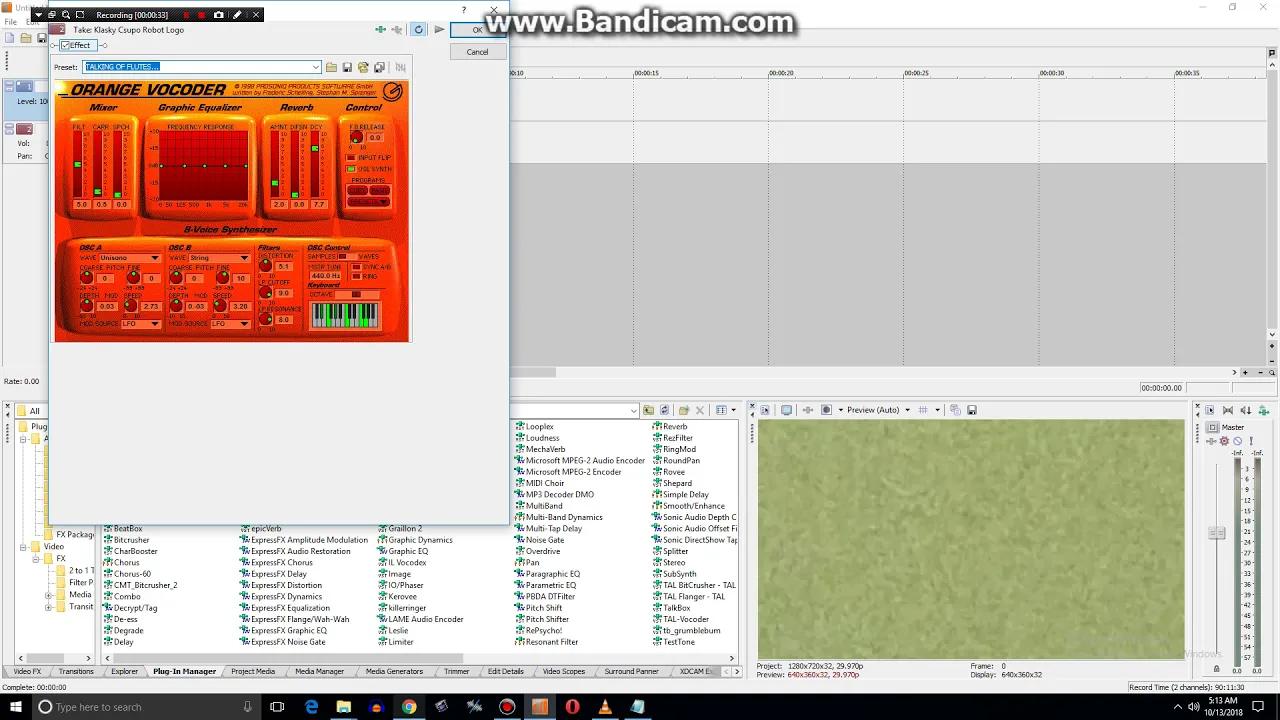Click the downmix output icon in mixer toolbar

(1228, 411)
